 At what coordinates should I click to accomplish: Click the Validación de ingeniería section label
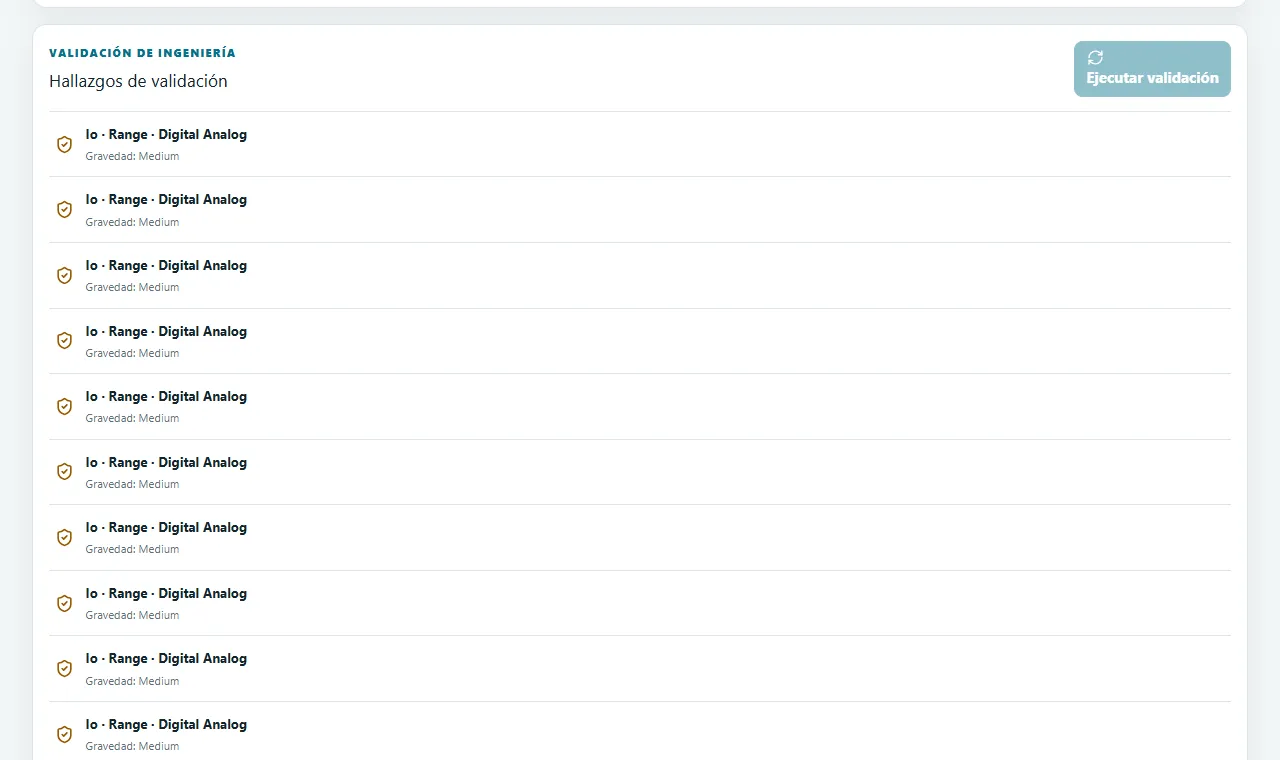(x=142, y=53)
